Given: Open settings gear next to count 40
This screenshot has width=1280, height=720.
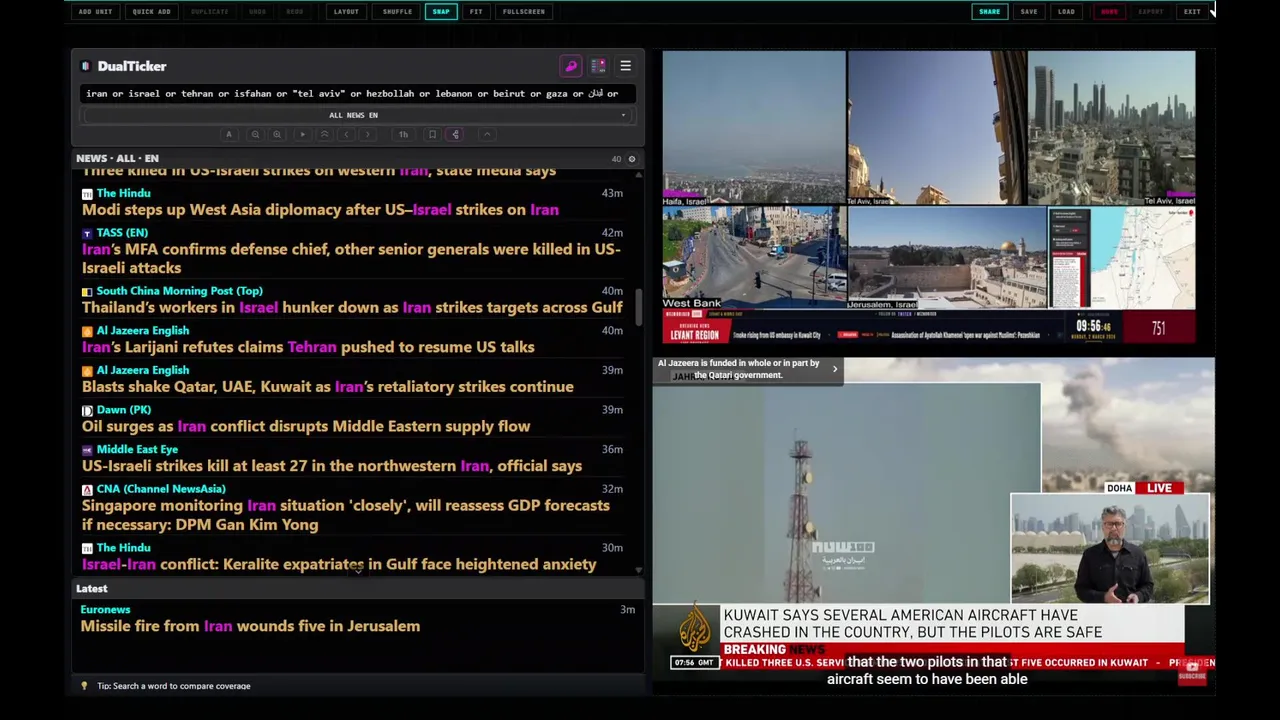Looking at the screenshot, I should [631, 159].
